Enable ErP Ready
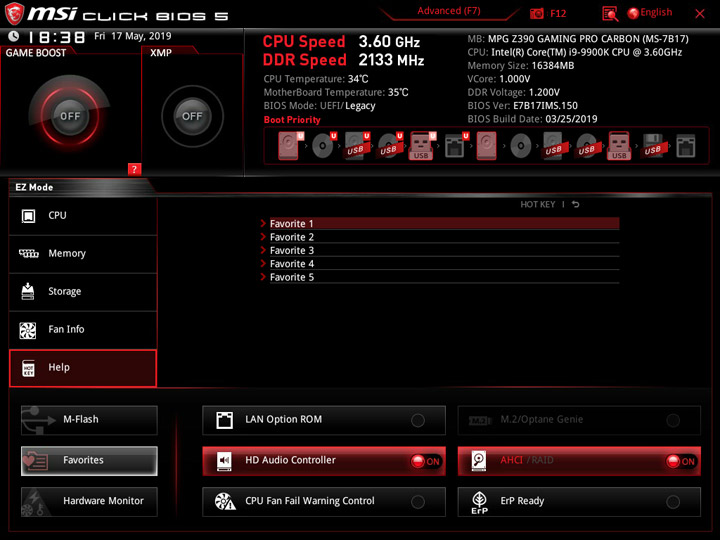The height and width of the screenshot is (540, 720). pyautogui.click(x=579, y=501)
